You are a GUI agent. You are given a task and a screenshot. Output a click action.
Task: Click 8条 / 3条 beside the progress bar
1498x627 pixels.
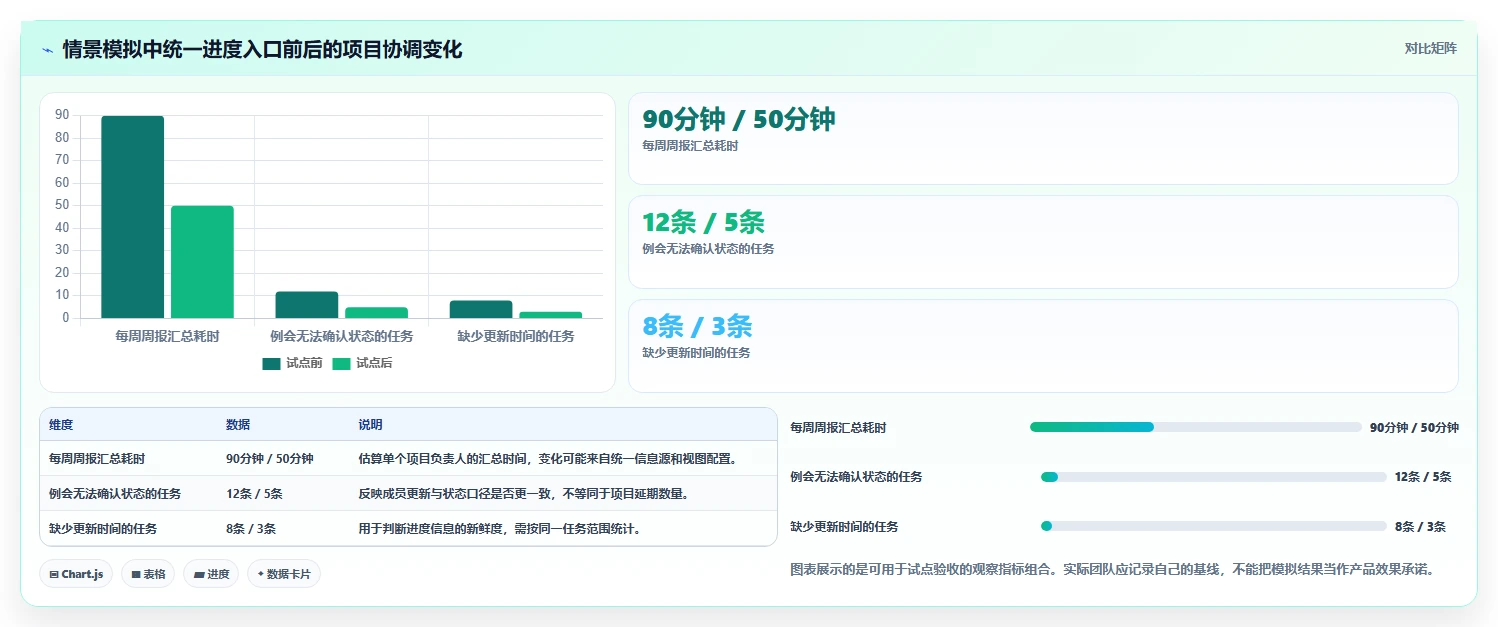tap(1420, 527)
